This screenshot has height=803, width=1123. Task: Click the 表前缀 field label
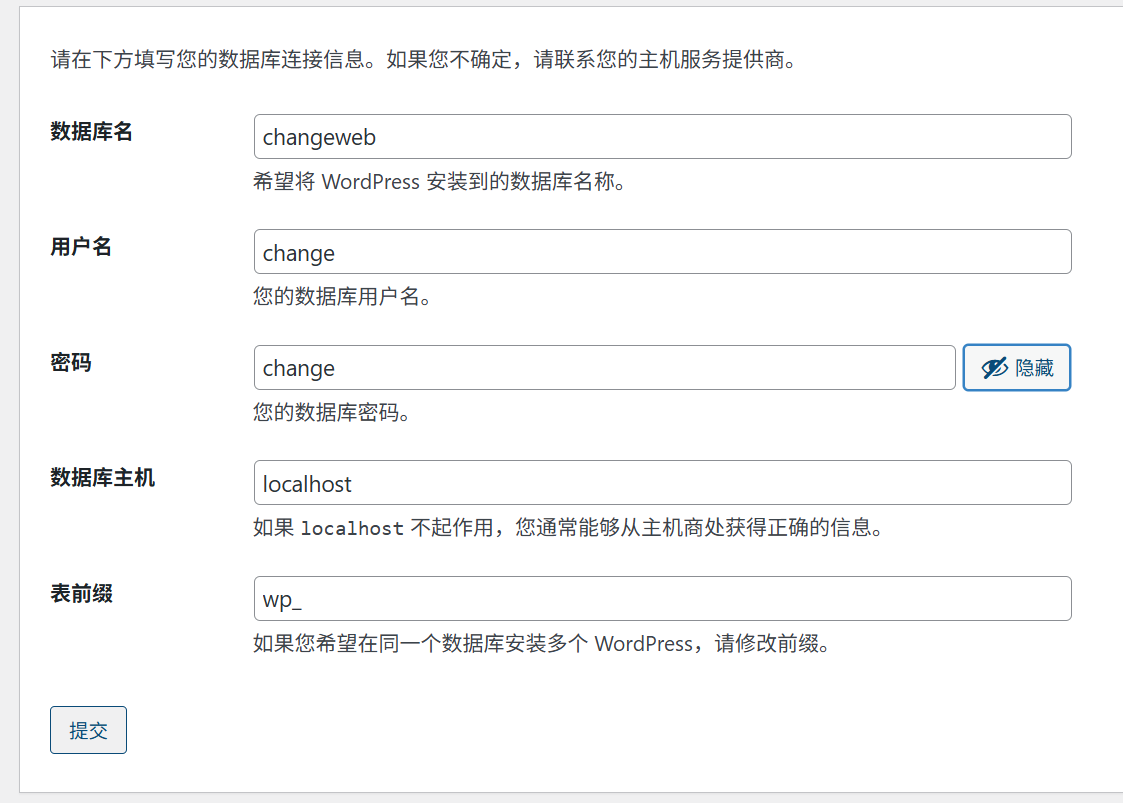click(82, 593)
